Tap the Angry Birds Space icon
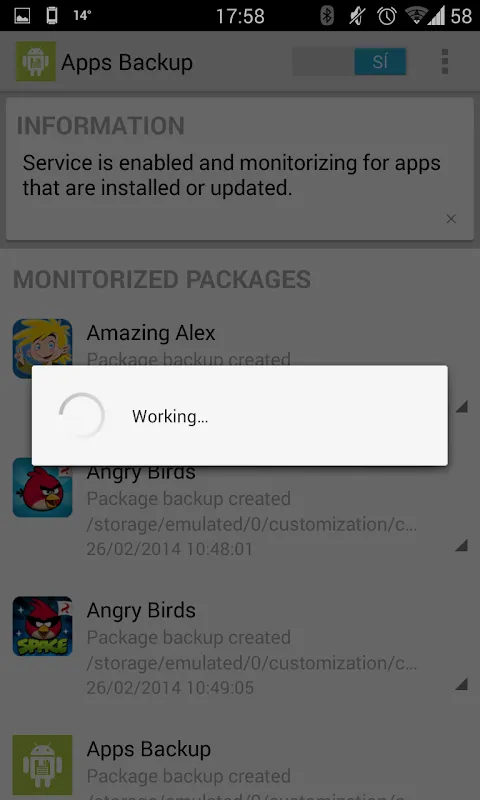 click(42, 626)
